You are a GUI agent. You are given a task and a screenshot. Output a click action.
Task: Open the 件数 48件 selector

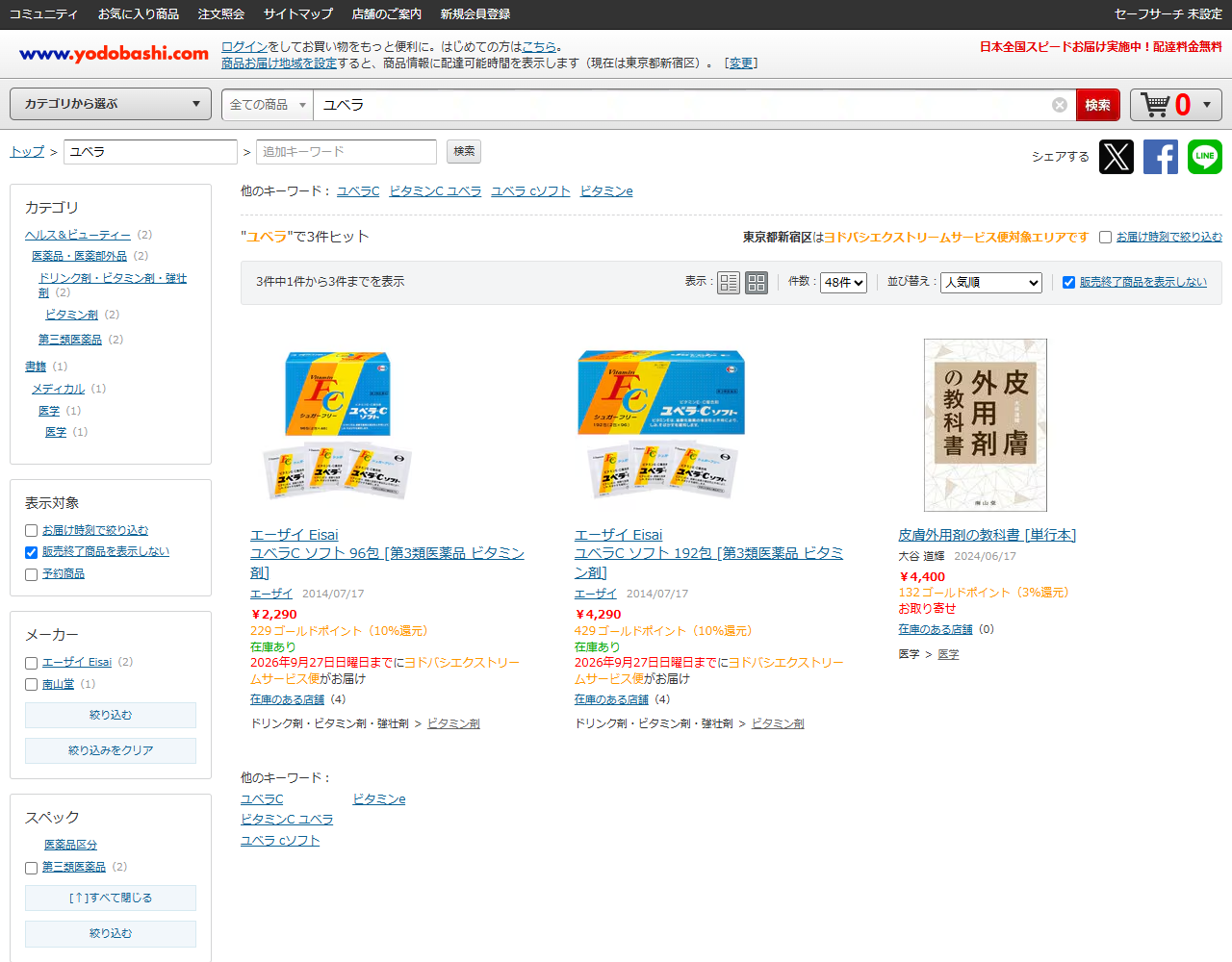click(843, 283)
